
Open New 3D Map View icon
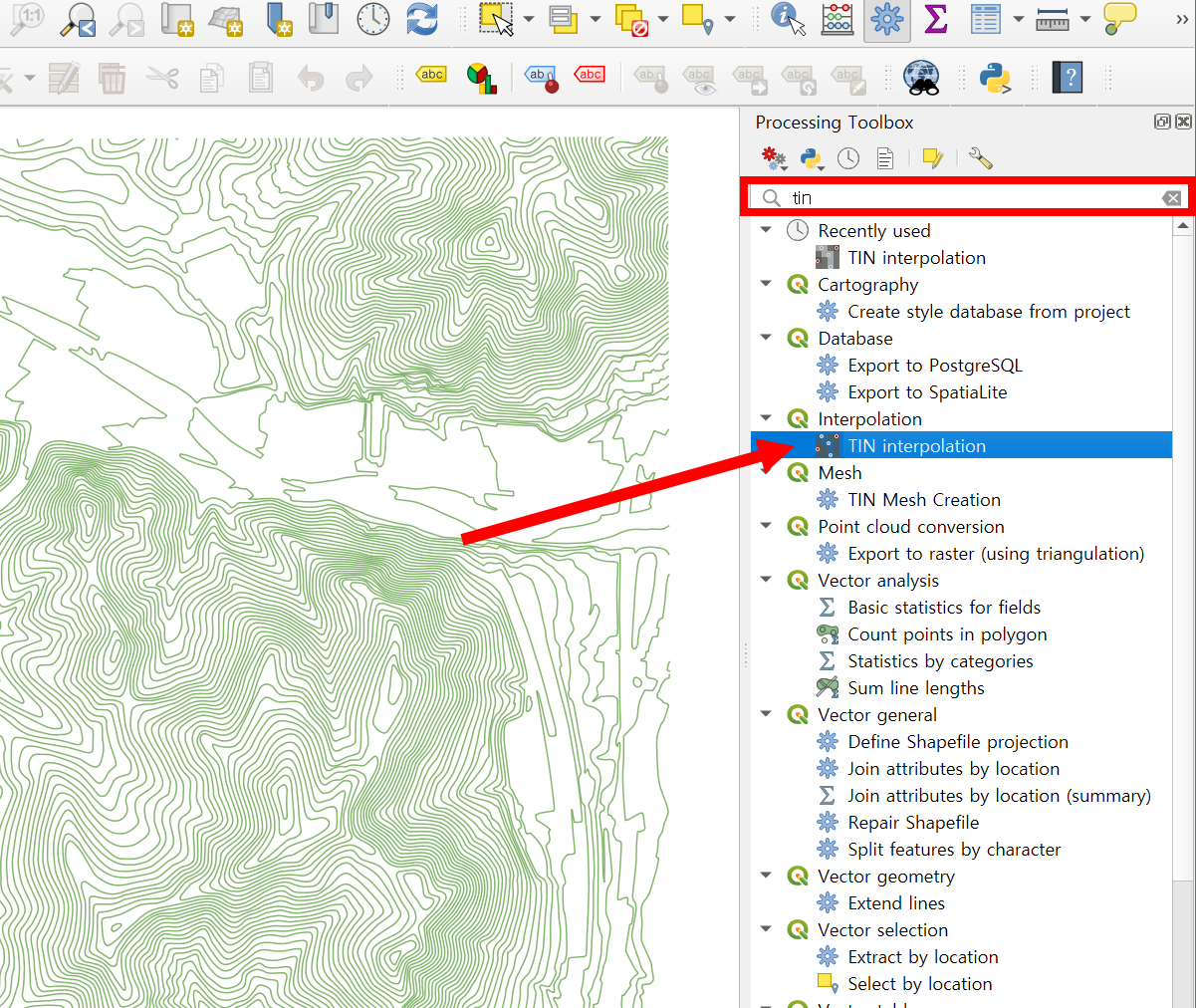[227, 19]
